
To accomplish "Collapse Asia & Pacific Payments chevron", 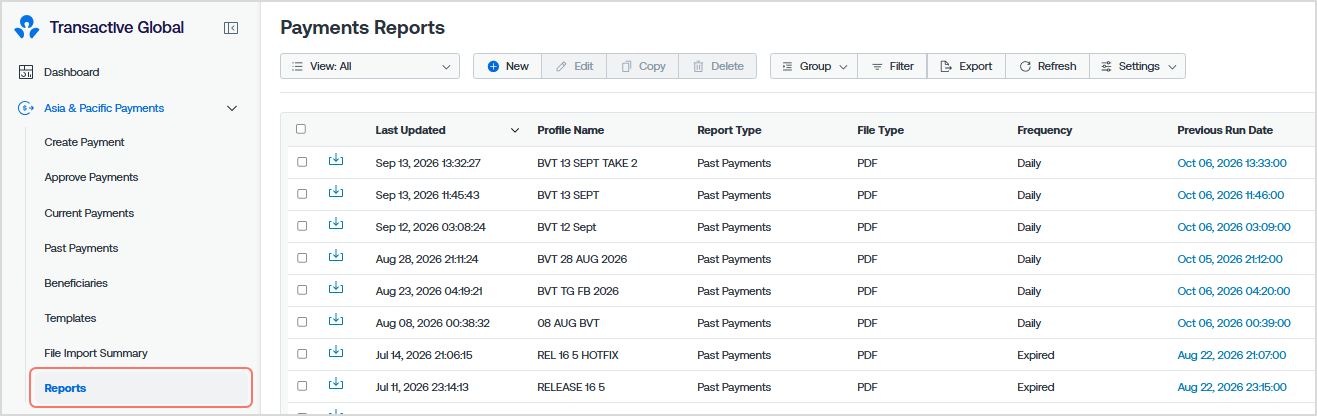I will 232,108.
